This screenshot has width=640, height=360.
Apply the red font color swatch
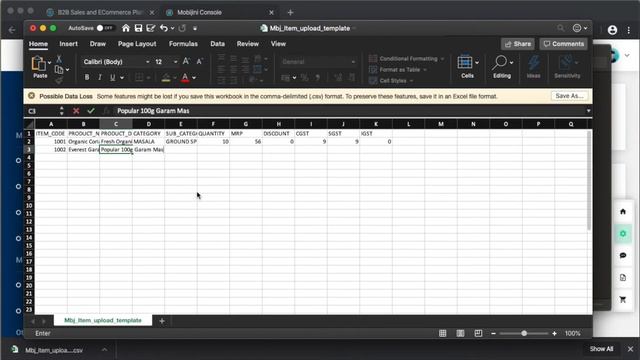pos(185,78)
